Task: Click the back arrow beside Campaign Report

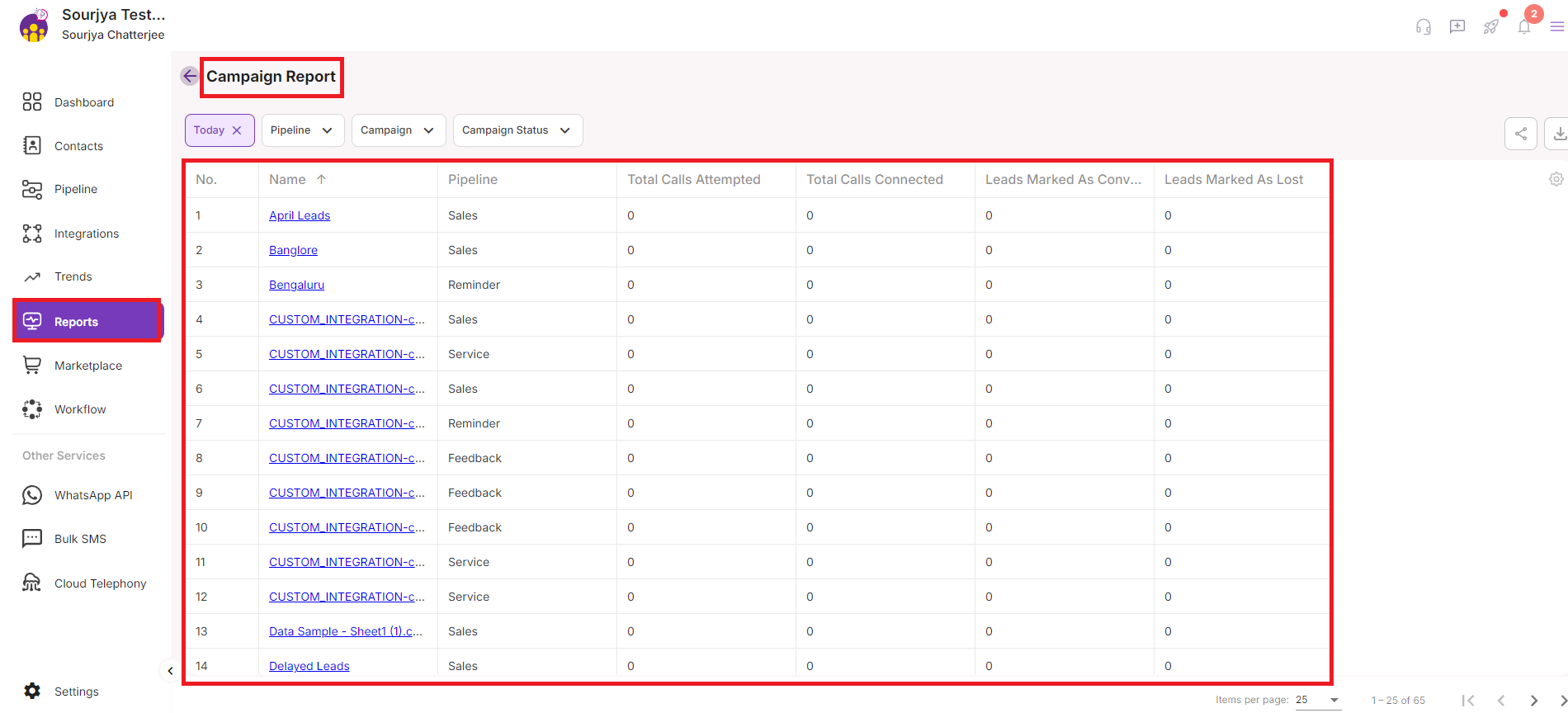Action: point(189,76)
